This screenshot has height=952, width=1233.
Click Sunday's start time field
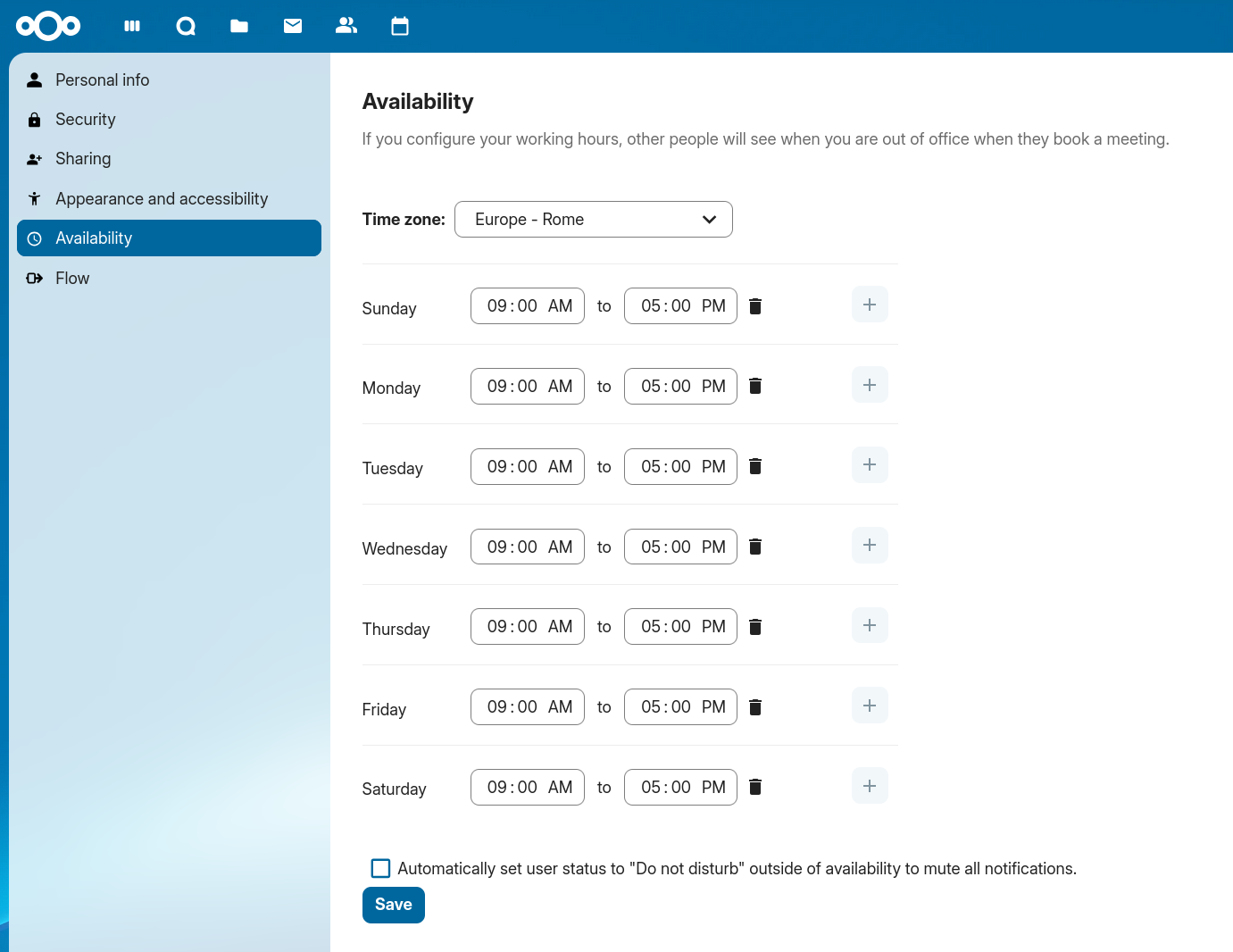[527, 305]
